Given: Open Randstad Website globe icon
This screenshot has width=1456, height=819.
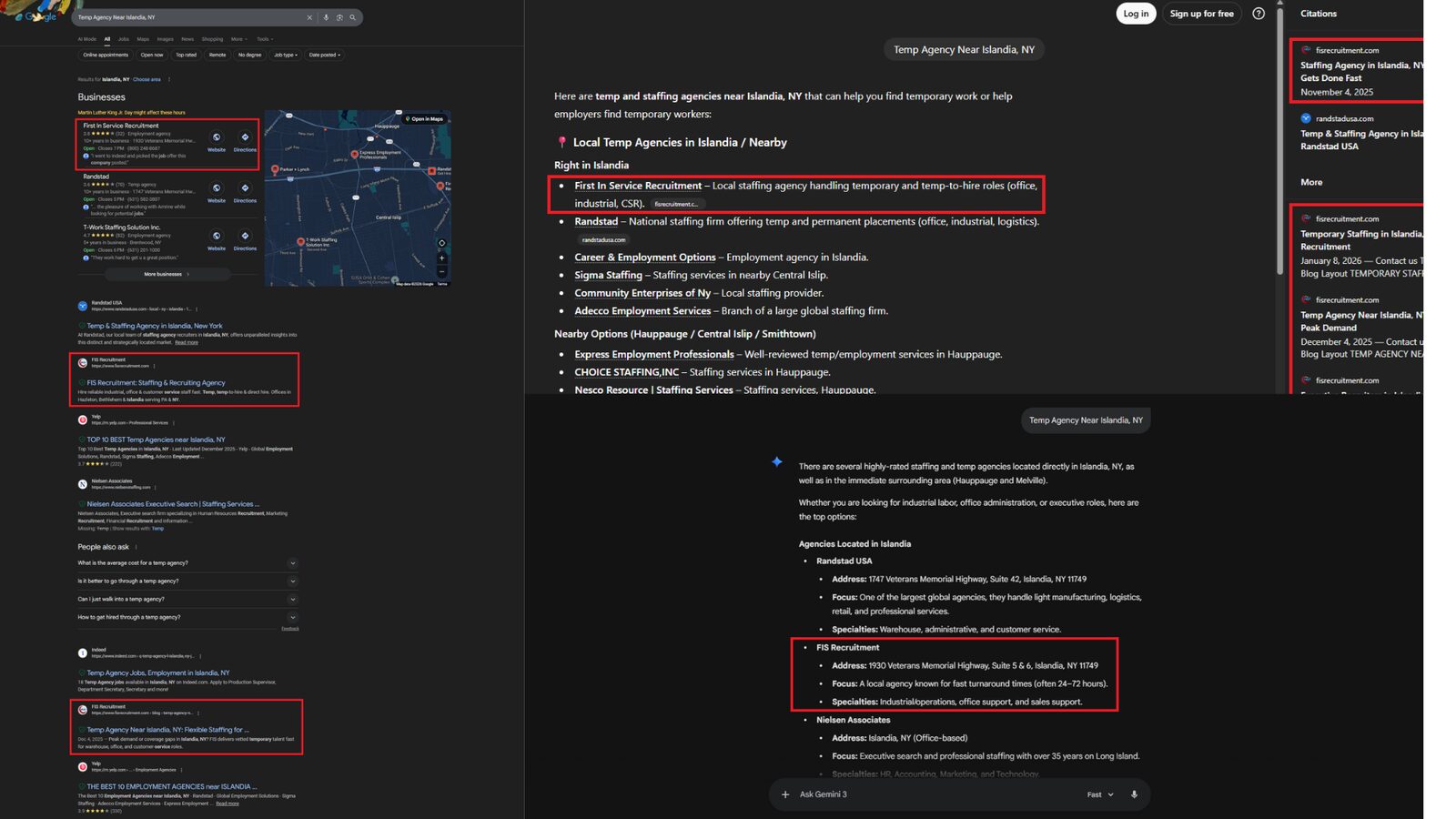Looking at the screenshot, I should [x=217, y=188].
